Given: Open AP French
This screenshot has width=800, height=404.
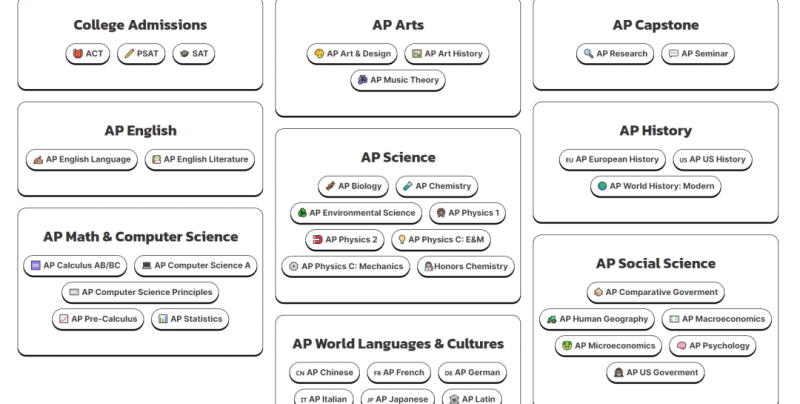Looking at the screenshot, I should pos(399,372).
